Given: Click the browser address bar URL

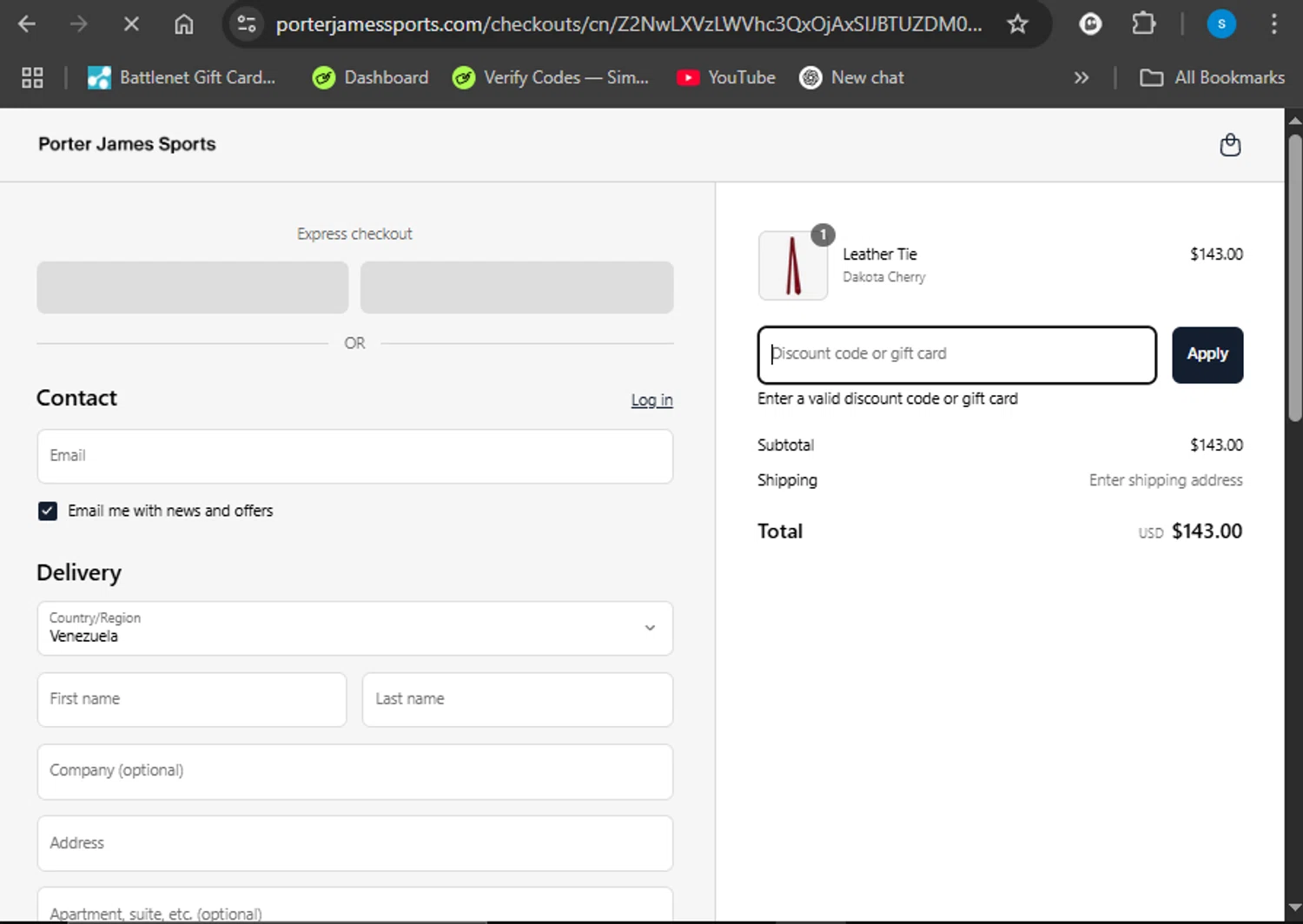Looking at the screenshot, I should point(629,24).
